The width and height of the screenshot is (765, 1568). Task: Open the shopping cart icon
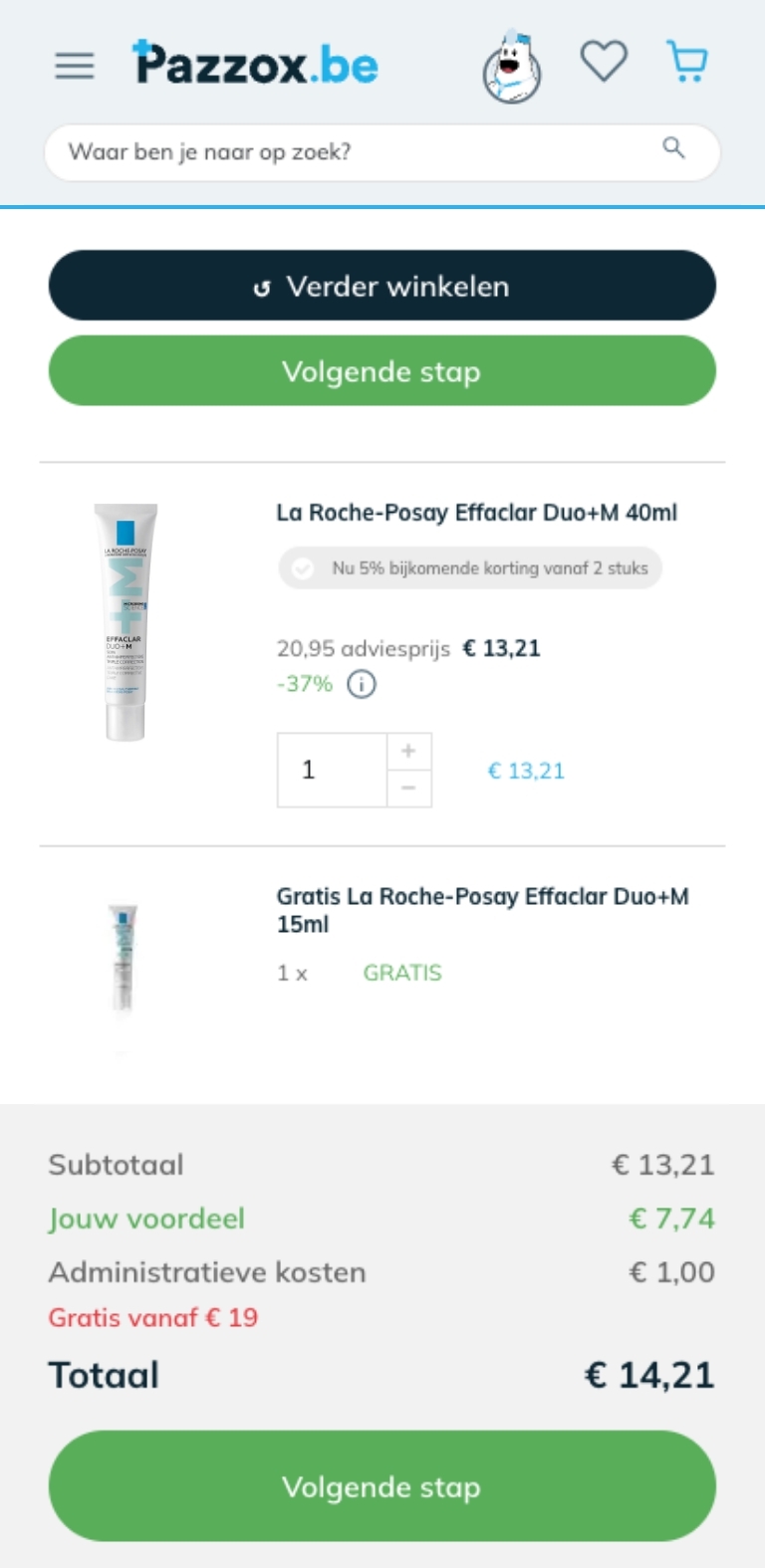pos(686,62)
